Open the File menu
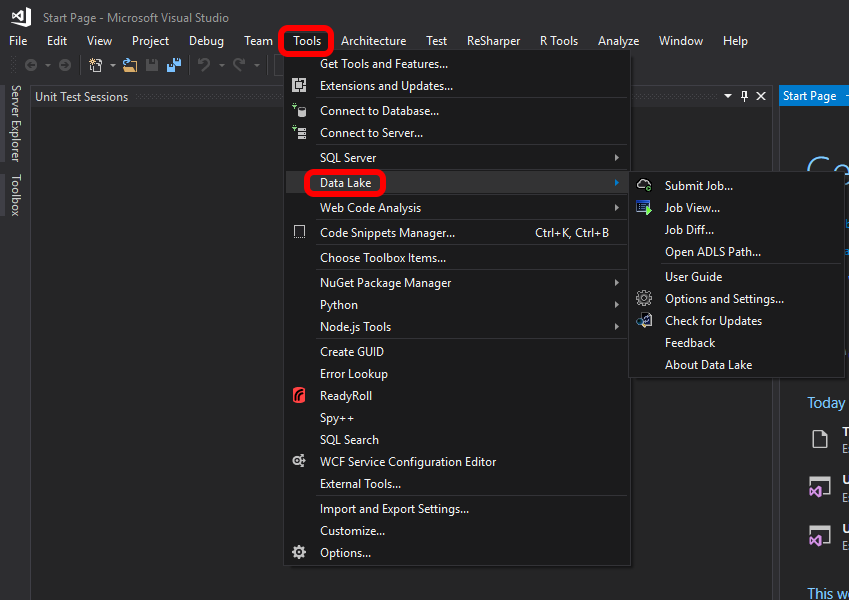 coord(18,41)
